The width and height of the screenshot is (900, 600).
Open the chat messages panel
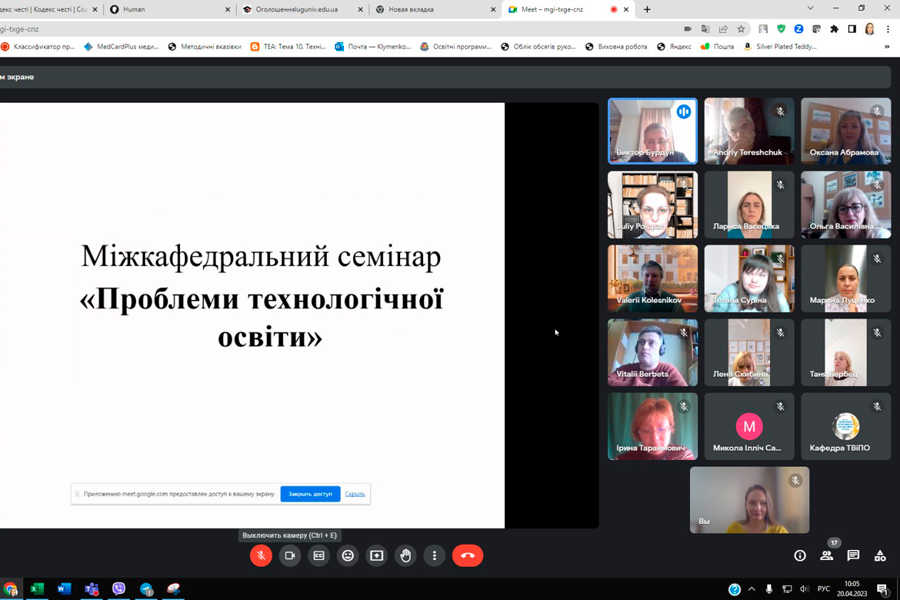(x=853, y=556)
